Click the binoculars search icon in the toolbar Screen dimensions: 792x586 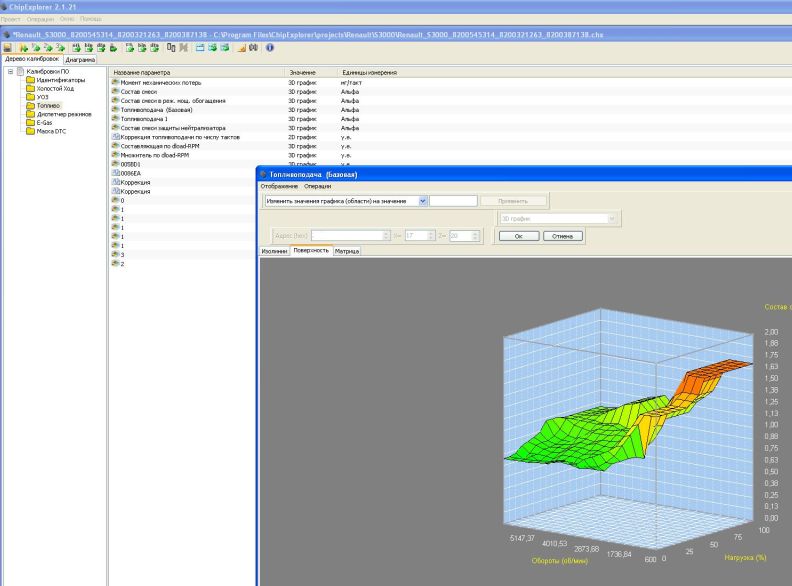tap(254, 47)
